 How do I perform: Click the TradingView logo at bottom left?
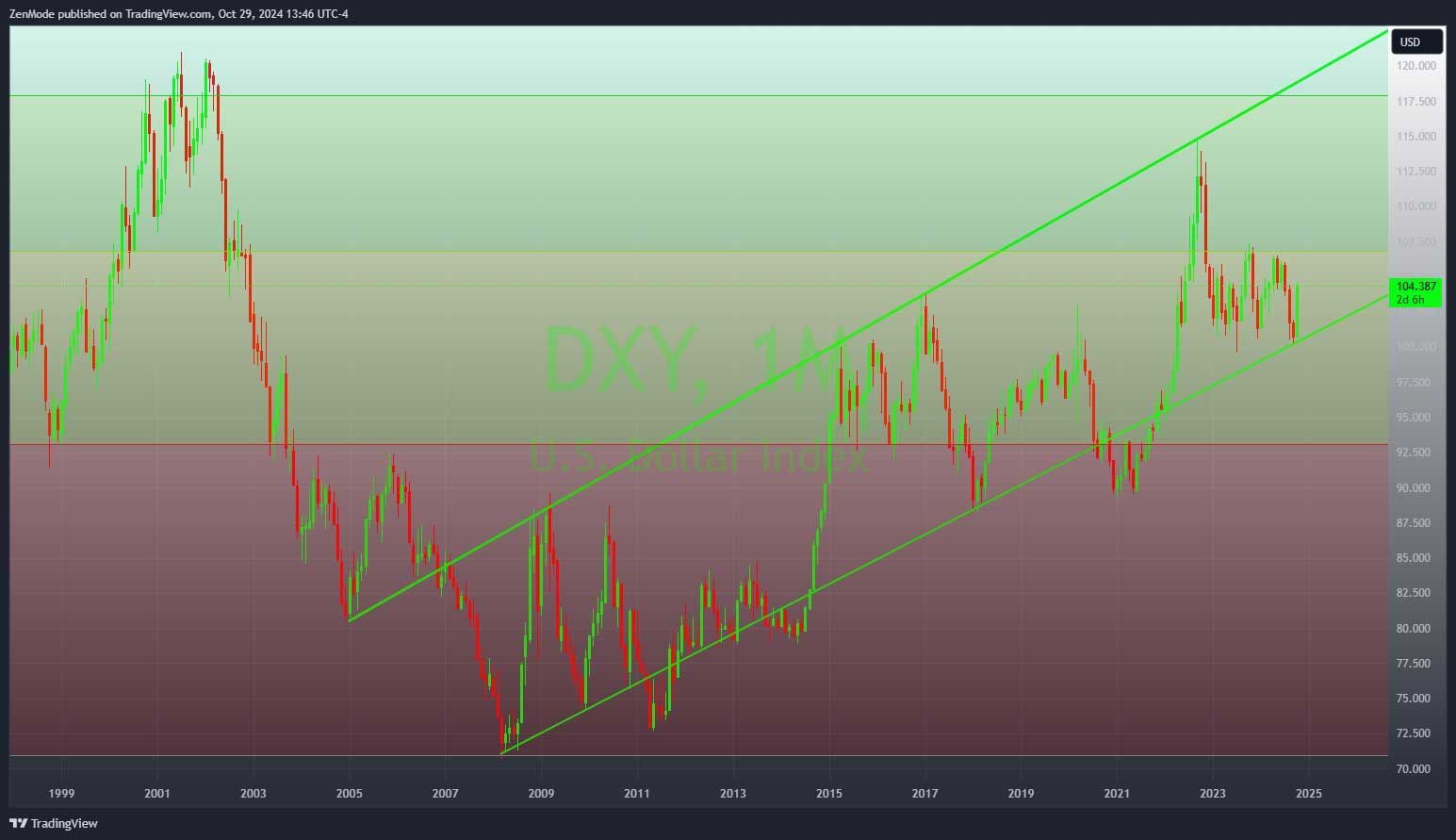coord(53,823)
